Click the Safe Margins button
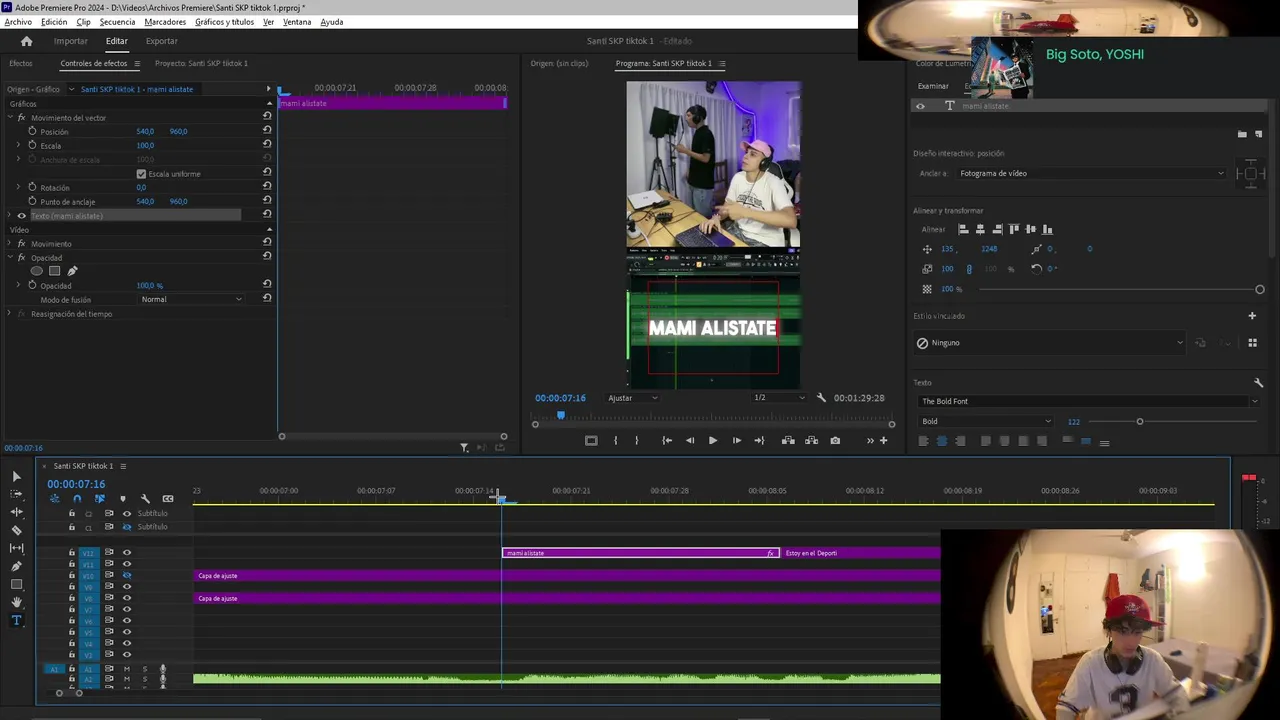This screenshot has width=1280, height=720. tap(591, 440)
